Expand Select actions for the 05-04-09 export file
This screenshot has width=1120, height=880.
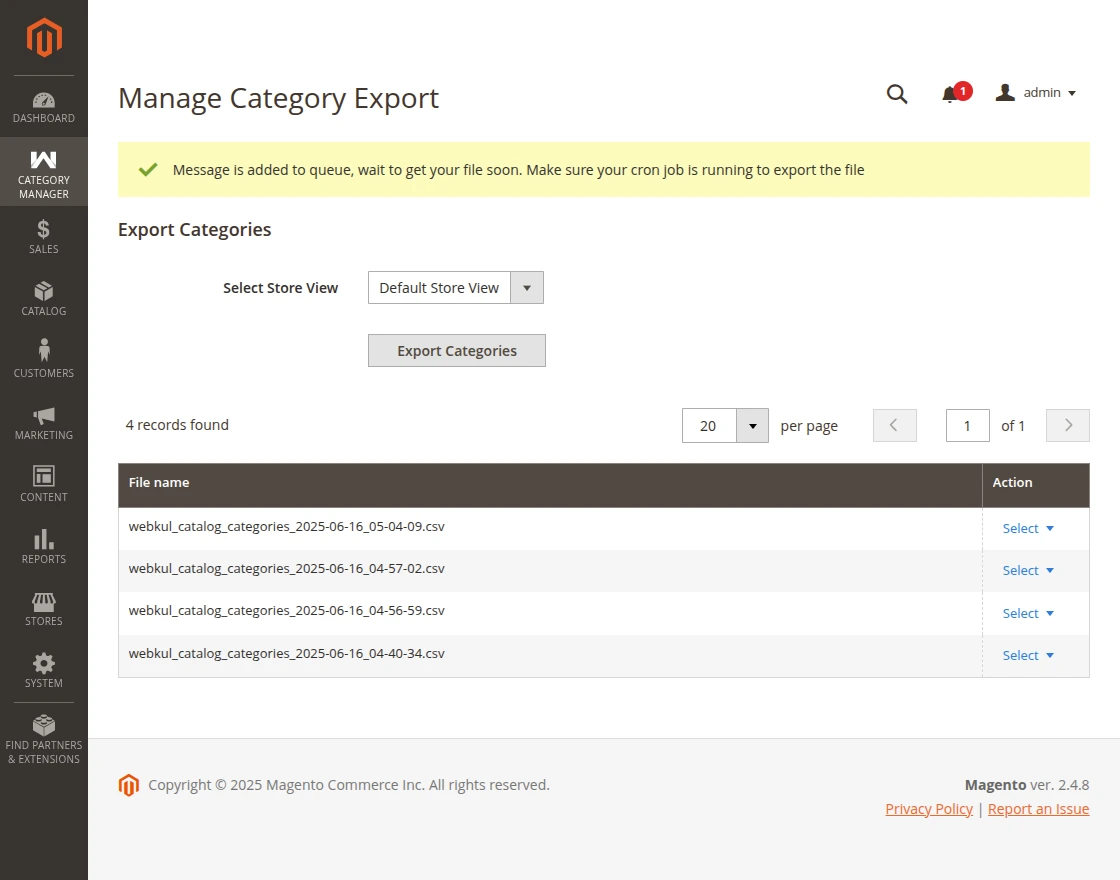pos(1027,528)
